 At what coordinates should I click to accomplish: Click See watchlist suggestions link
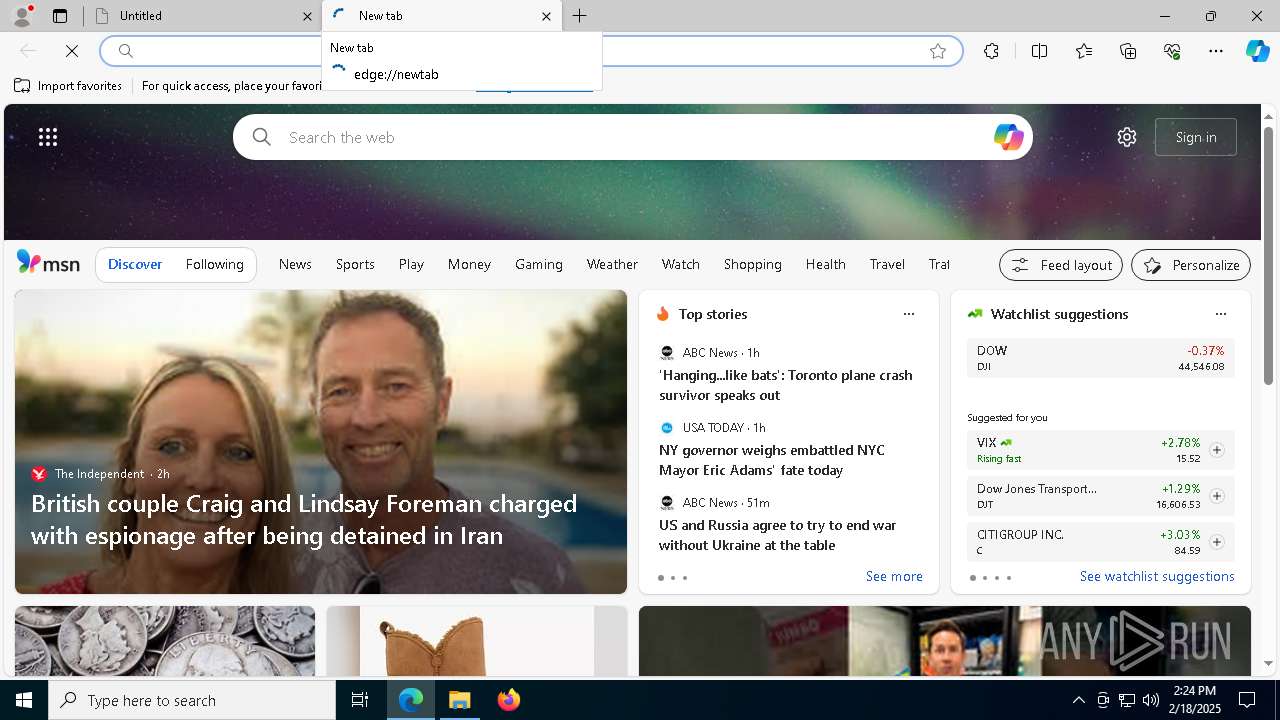click(1157, 576)
